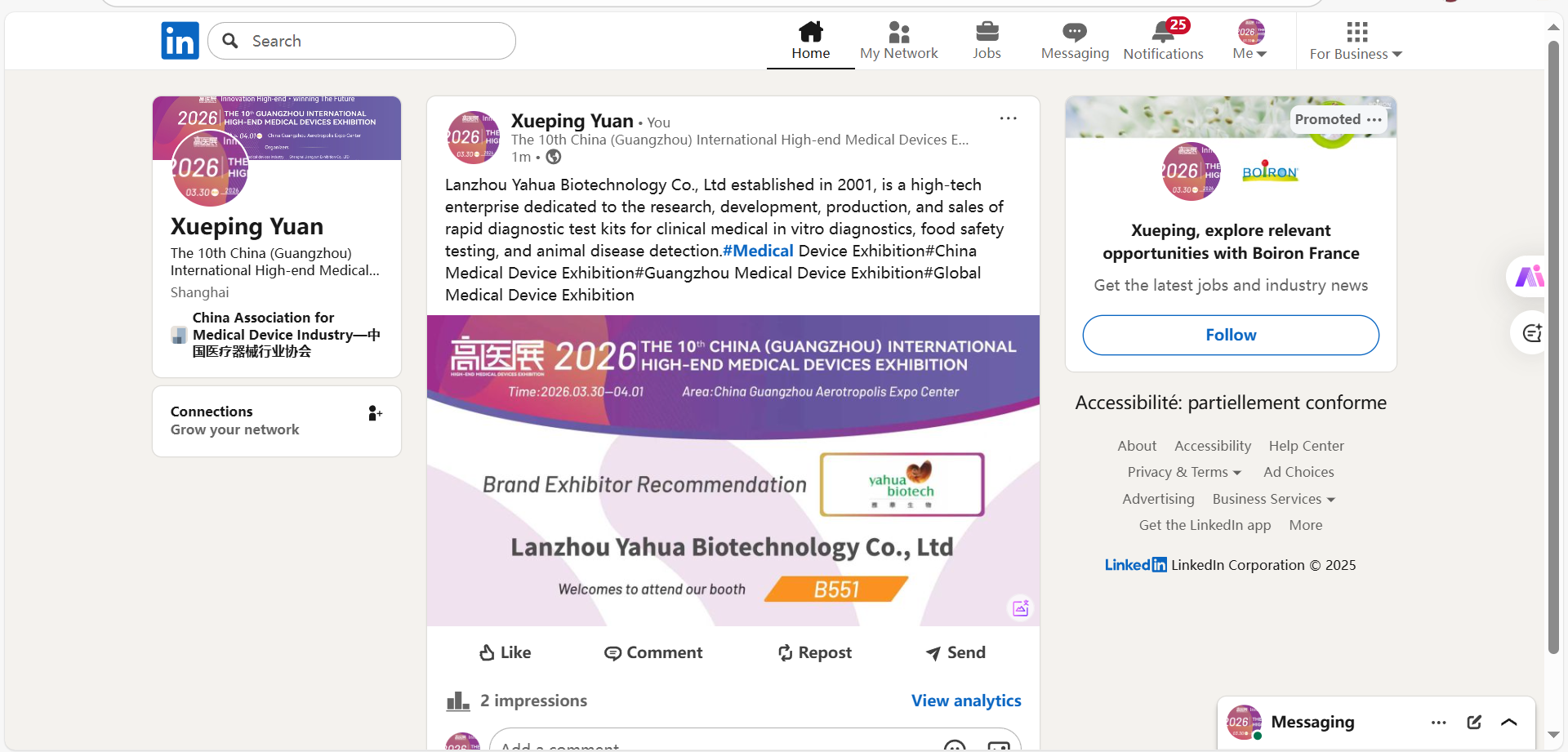Screen dimensions: 1568x752
Task: Click the add connections person icon
Action: (375, 413)
